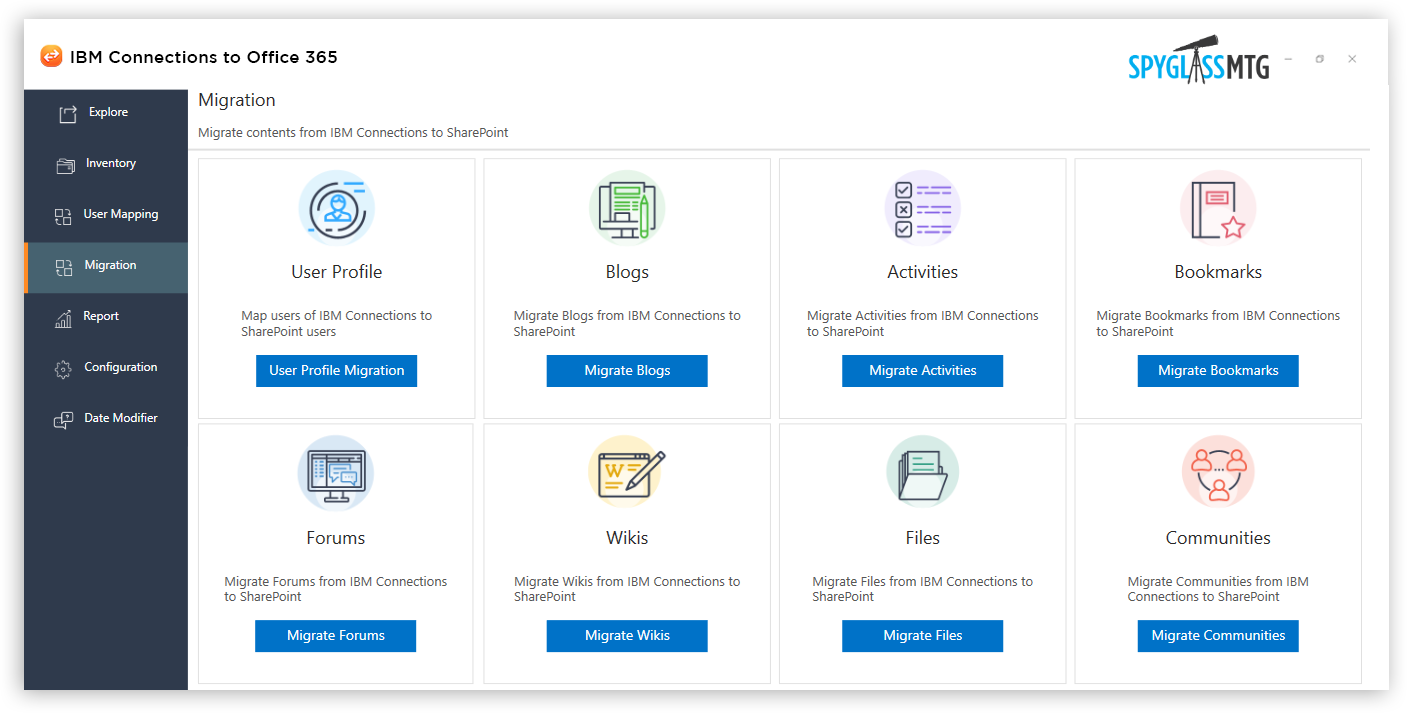Click the Files folder icon
1407x713 pixels.
(922, 473)
